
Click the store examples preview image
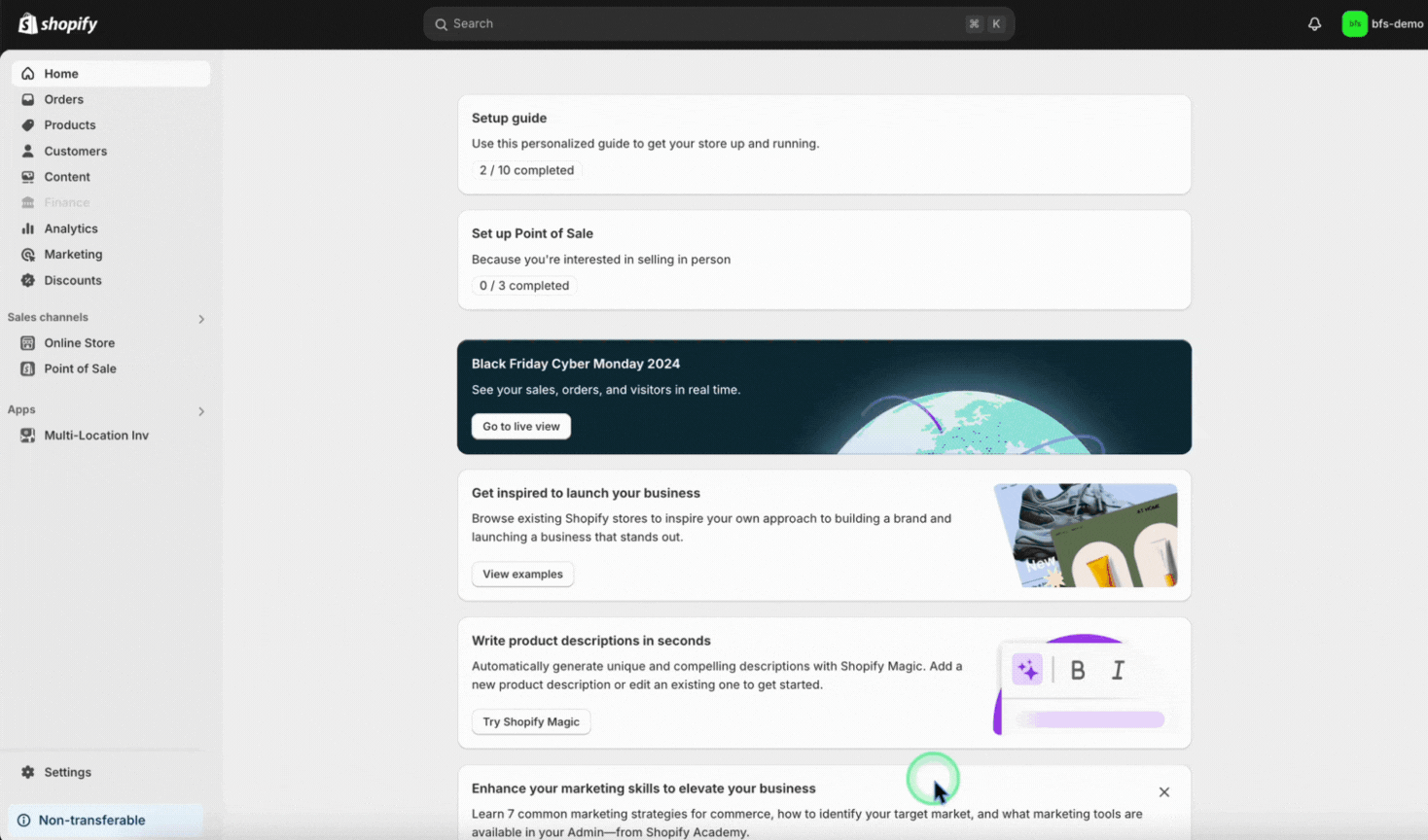click(1085, 536)
